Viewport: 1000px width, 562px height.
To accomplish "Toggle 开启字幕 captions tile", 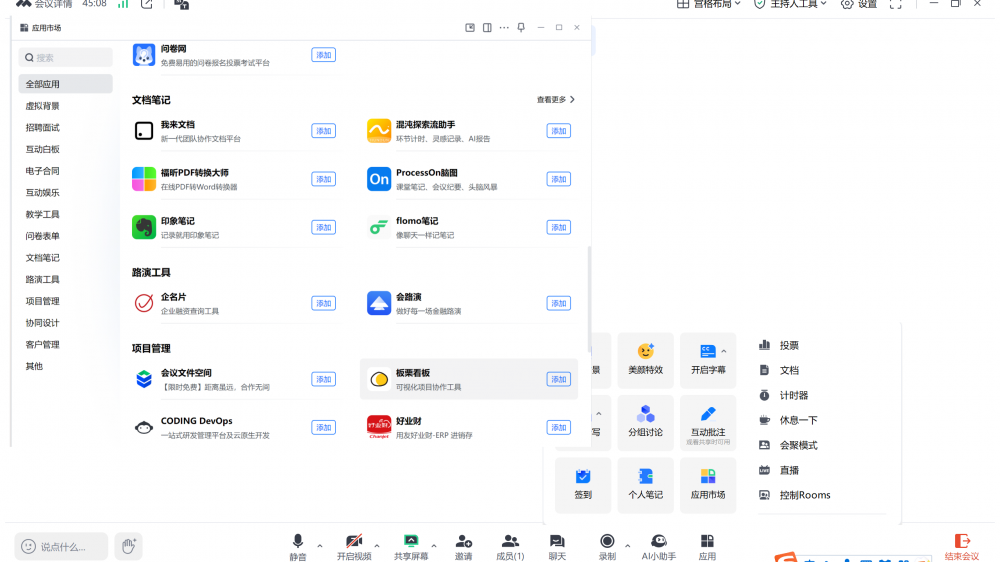I will pyautogui.click(x=708, y=360).
